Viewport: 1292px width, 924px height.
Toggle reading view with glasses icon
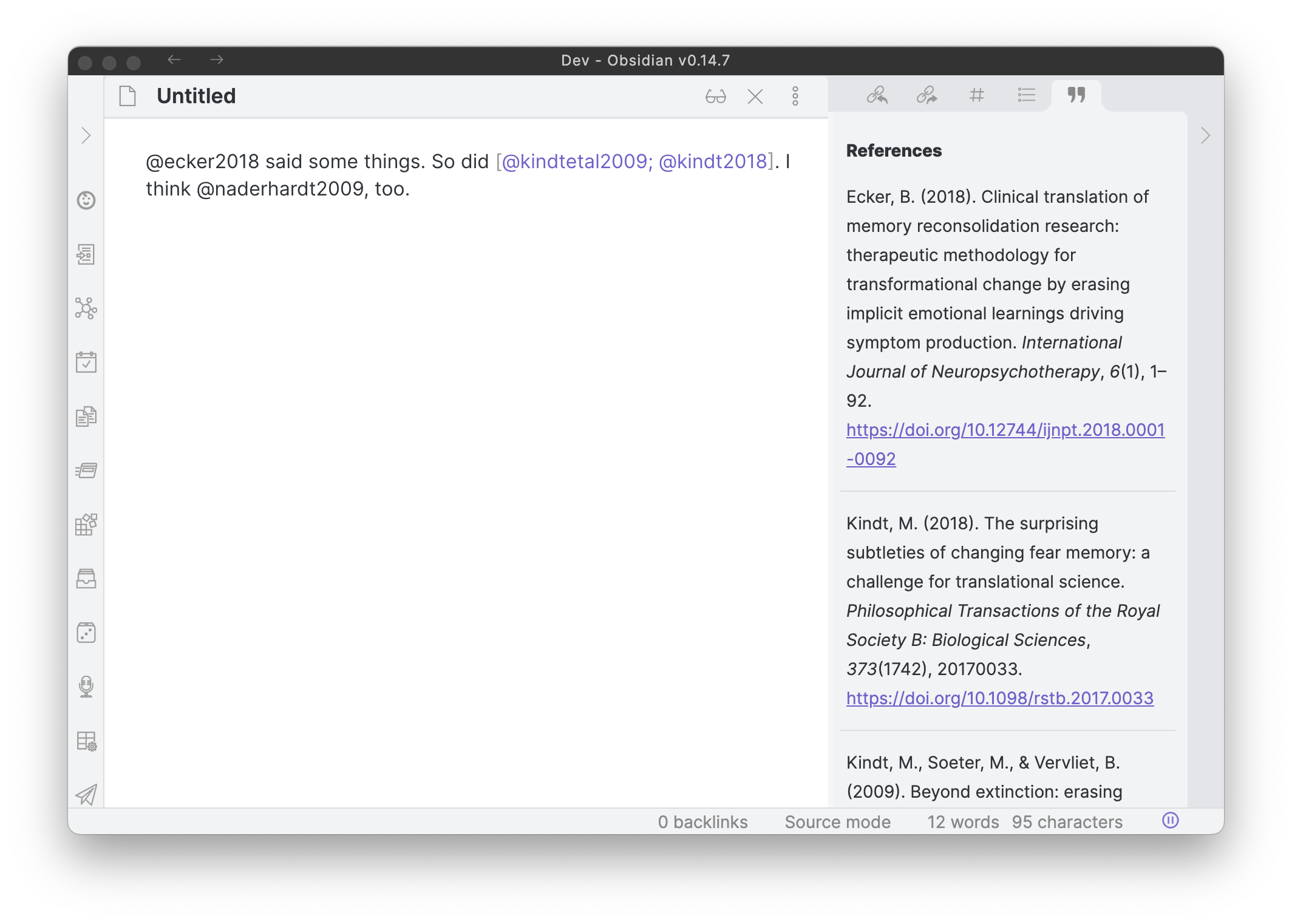coord(716,96)
